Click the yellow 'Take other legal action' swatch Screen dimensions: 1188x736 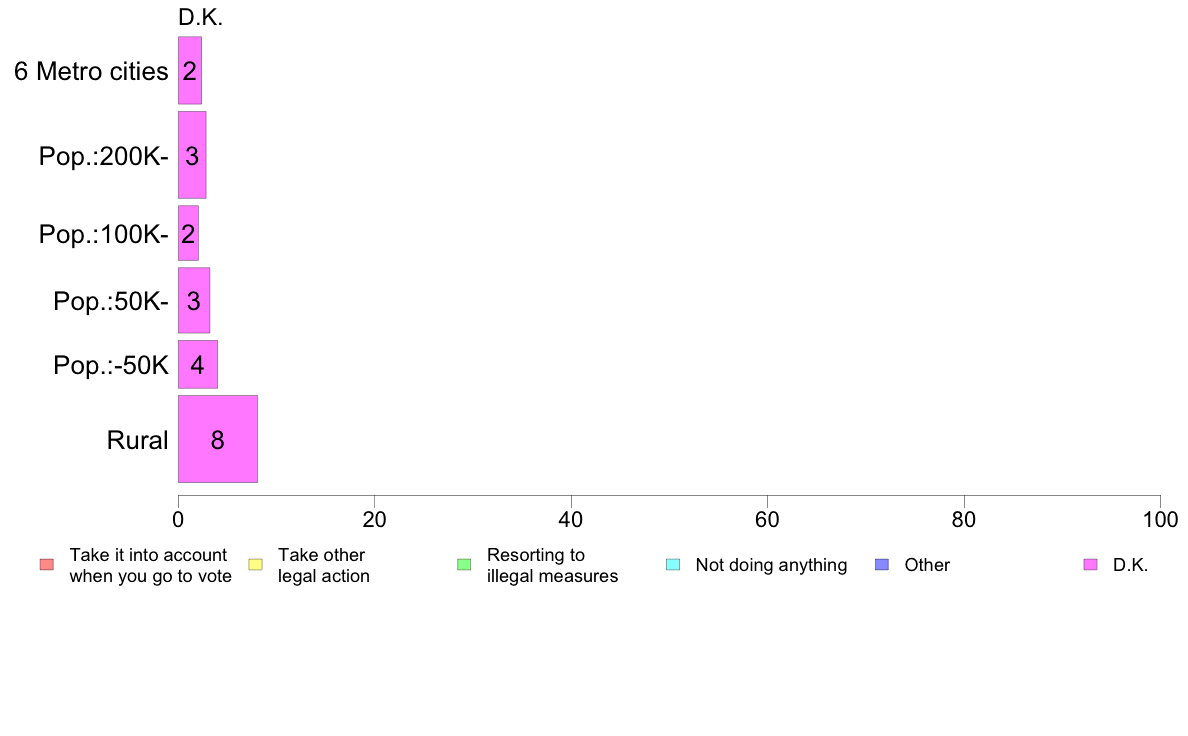pos(255,565)
